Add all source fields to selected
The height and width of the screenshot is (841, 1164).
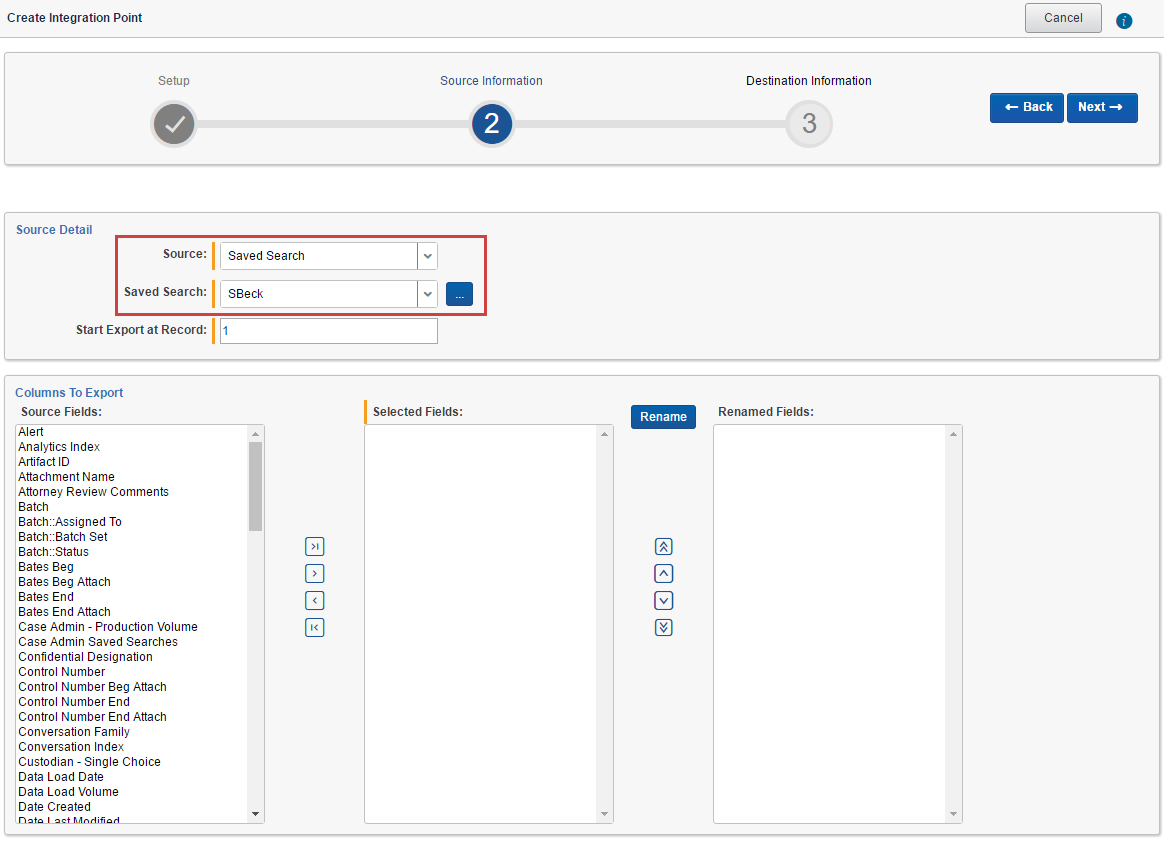[315, 546]
